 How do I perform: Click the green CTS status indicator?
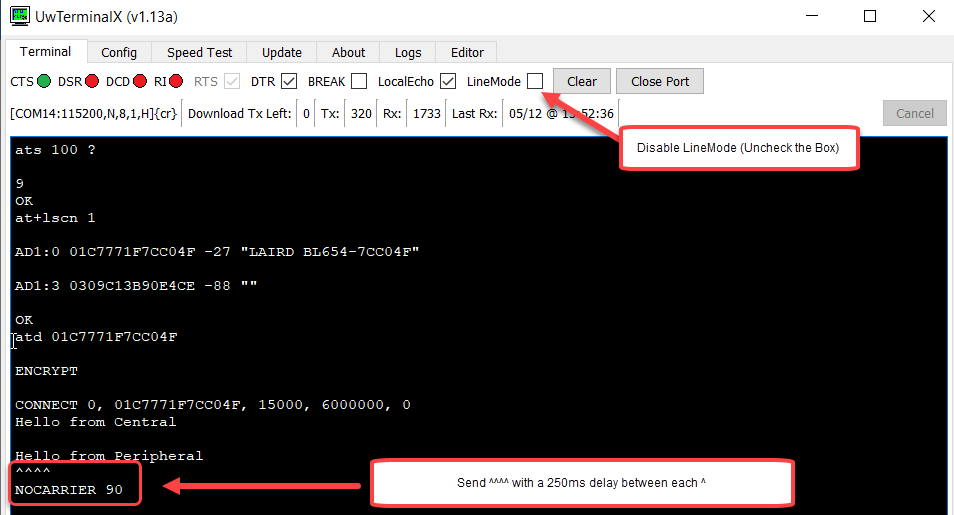click(46, 82)
